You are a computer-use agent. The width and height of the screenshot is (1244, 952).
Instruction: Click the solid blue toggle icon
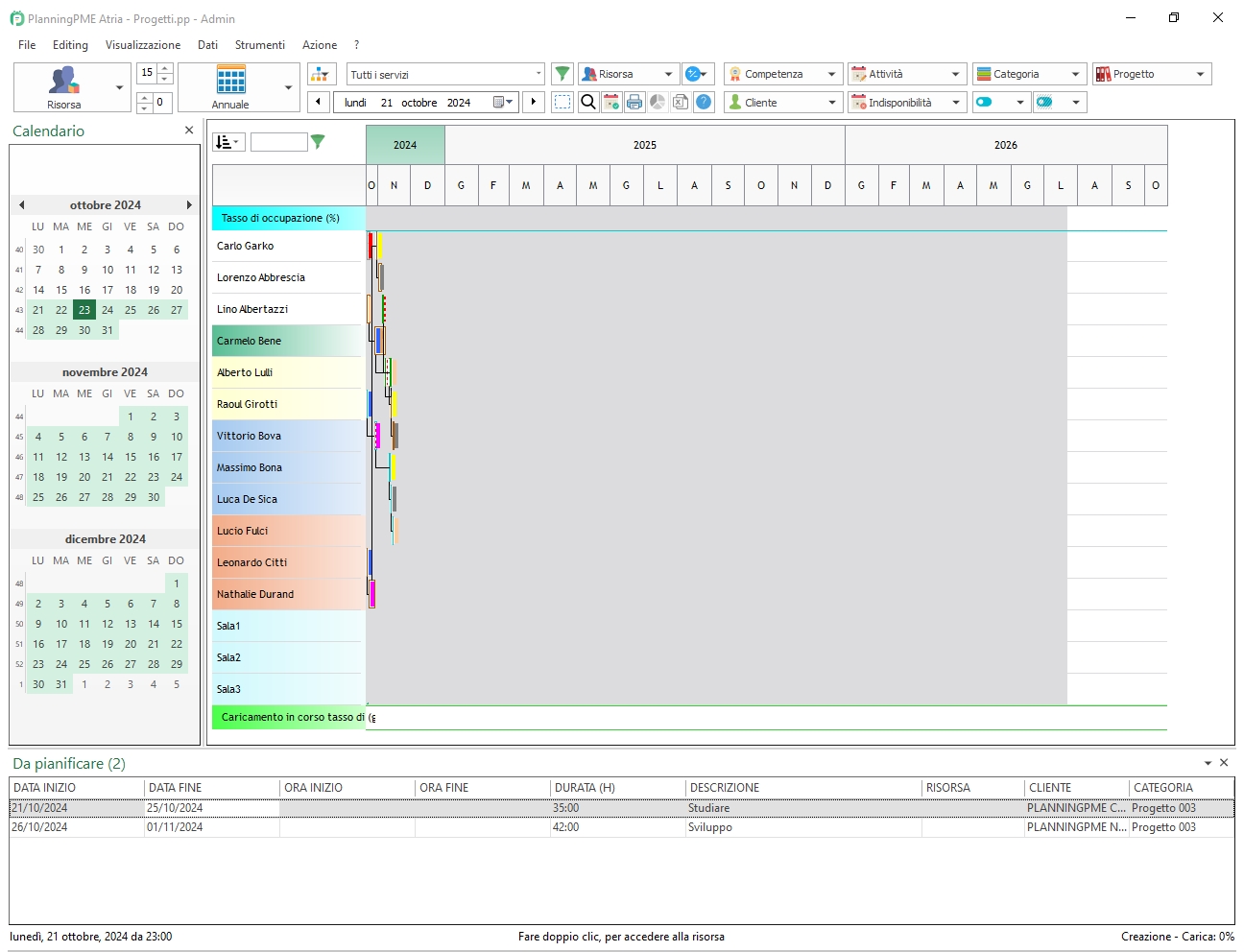[984, 102]
